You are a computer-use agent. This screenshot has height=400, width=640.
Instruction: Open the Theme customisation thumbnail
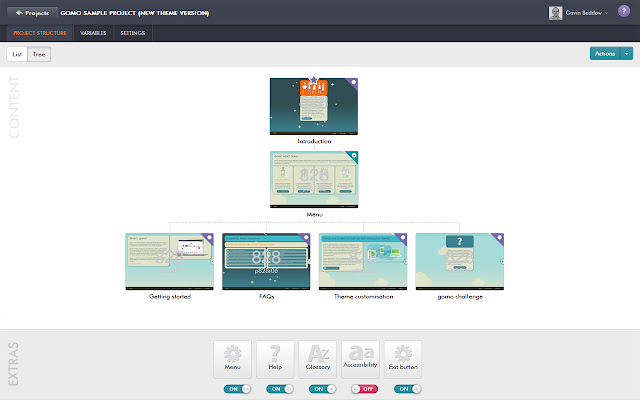363,262
